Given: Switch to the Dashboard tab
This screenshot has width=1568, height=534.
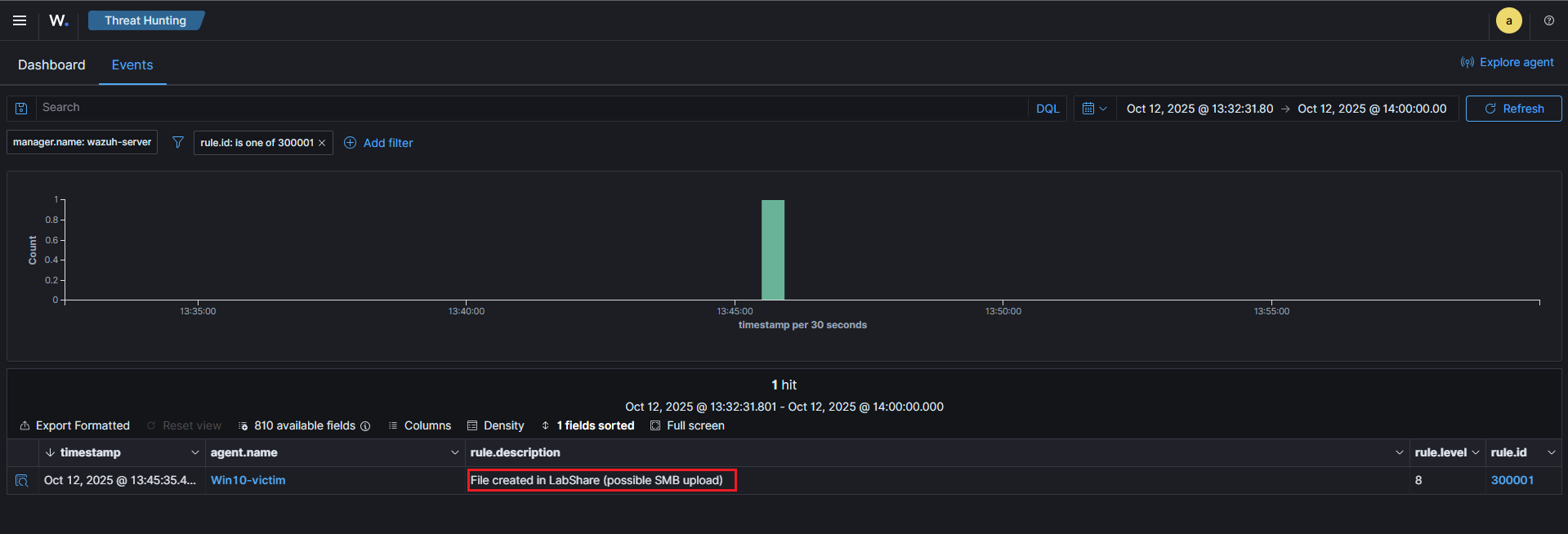Looking at the screenshot, I should click(x=51, y=65).
